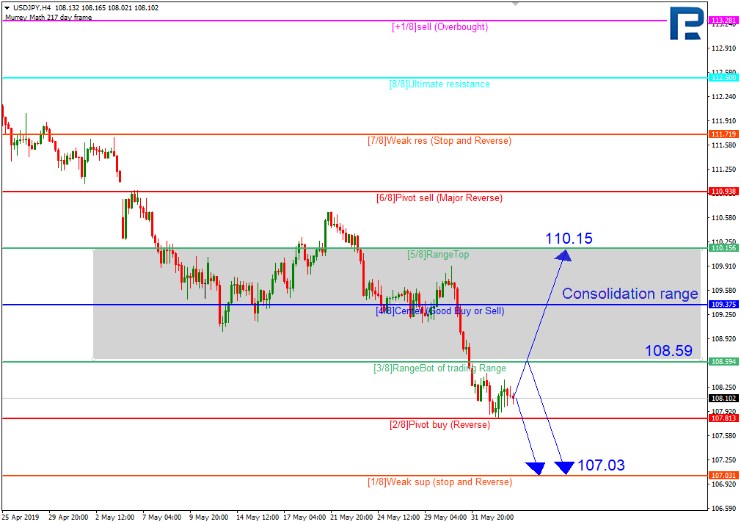Select the Consolidation range text annotation
The width and height of the screenshot is (741, 522).
pos(629,294)
